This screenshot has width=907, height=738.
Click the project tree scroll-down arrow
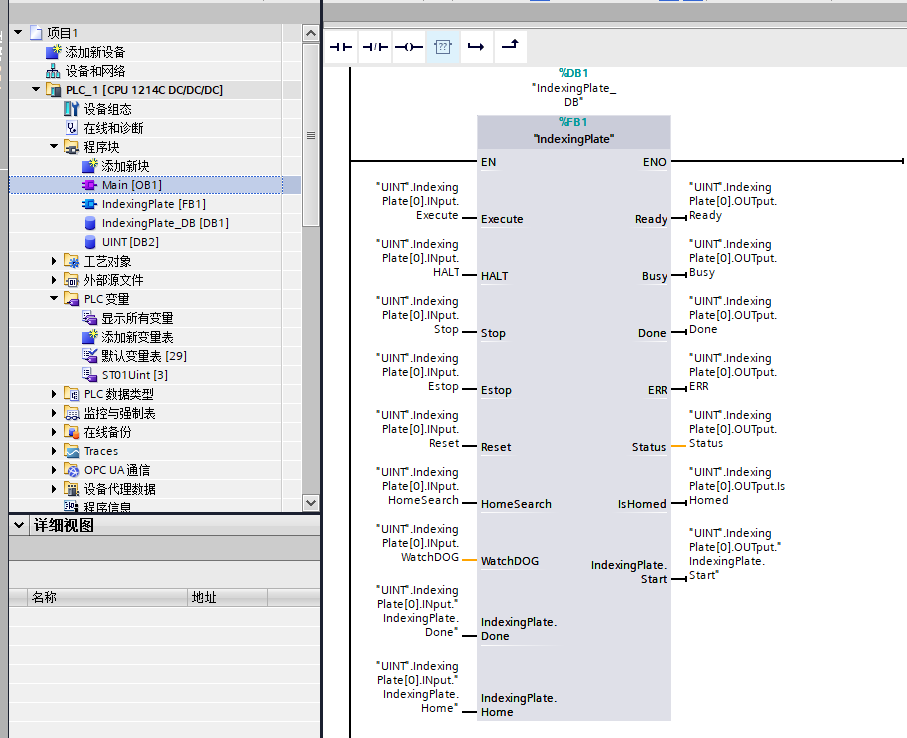[311, 503]
